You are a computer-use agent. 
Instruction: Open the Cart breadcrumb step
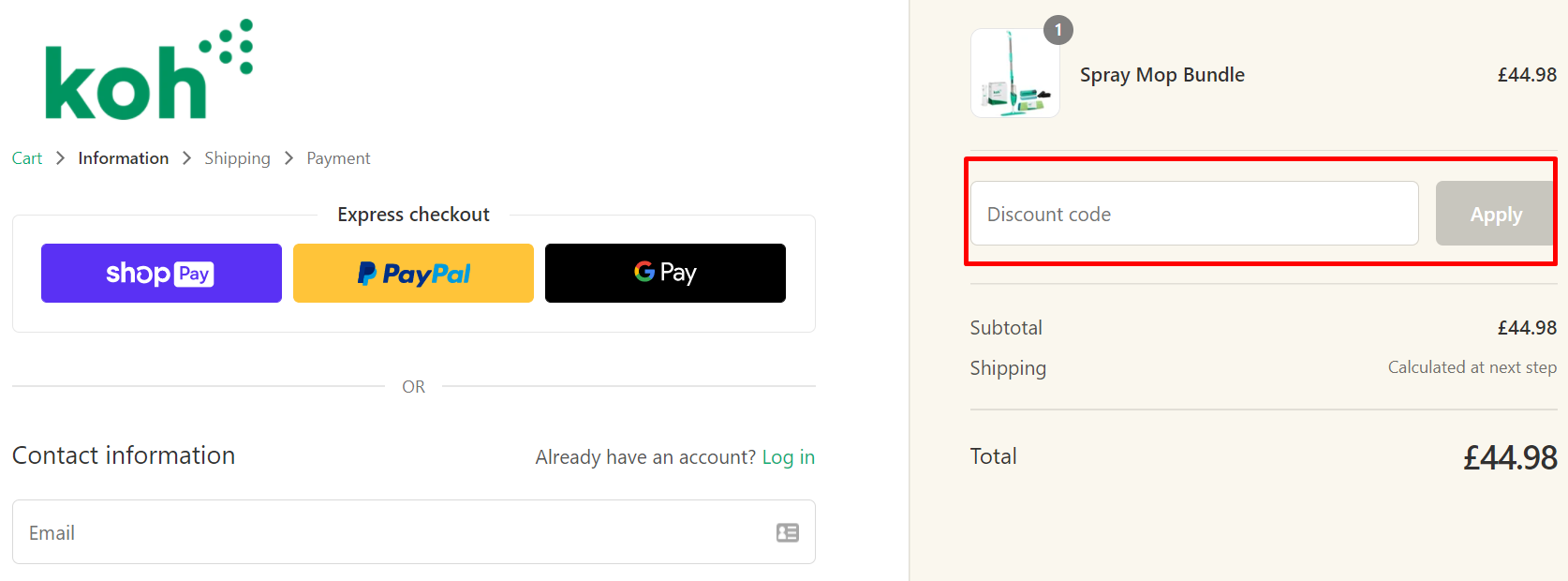click(26, 157)
